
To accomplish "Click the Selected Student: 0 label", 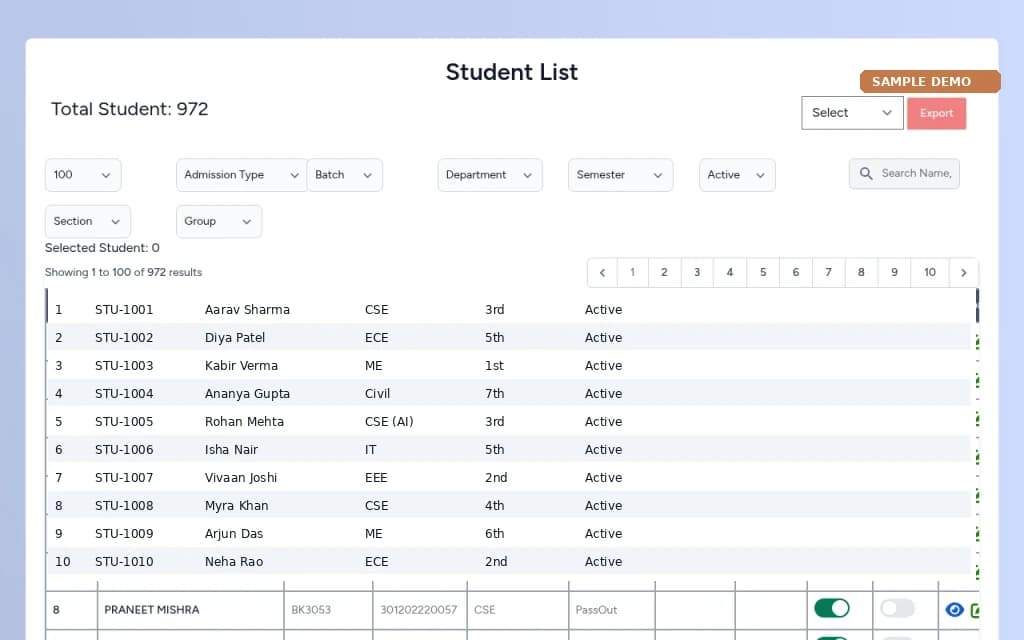I will (102, 248).
